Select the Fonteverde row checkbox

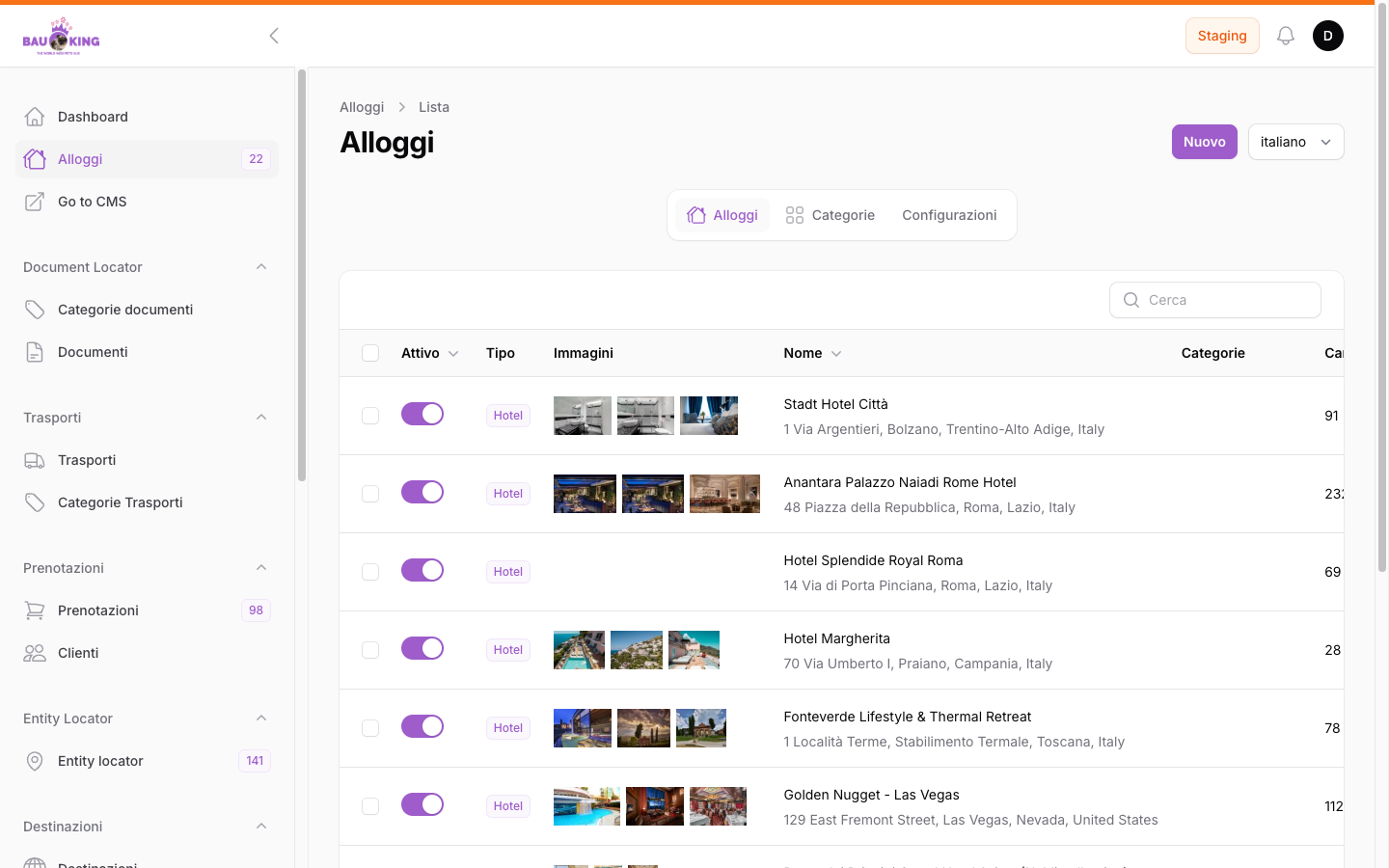point(370,728)
